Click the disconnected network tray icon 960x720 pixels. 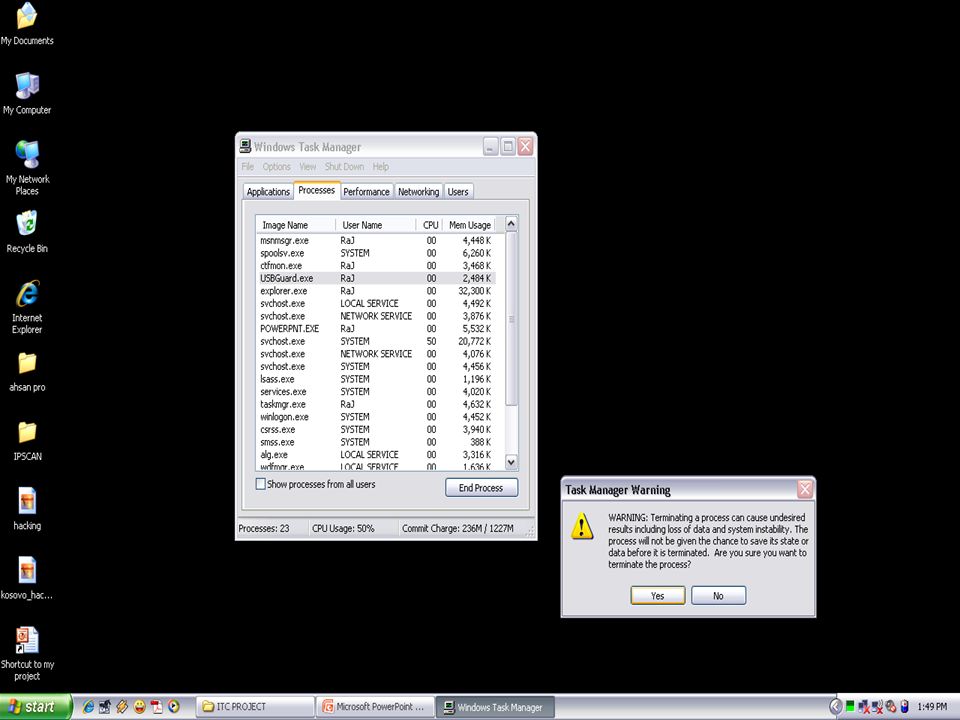point(864,707)
